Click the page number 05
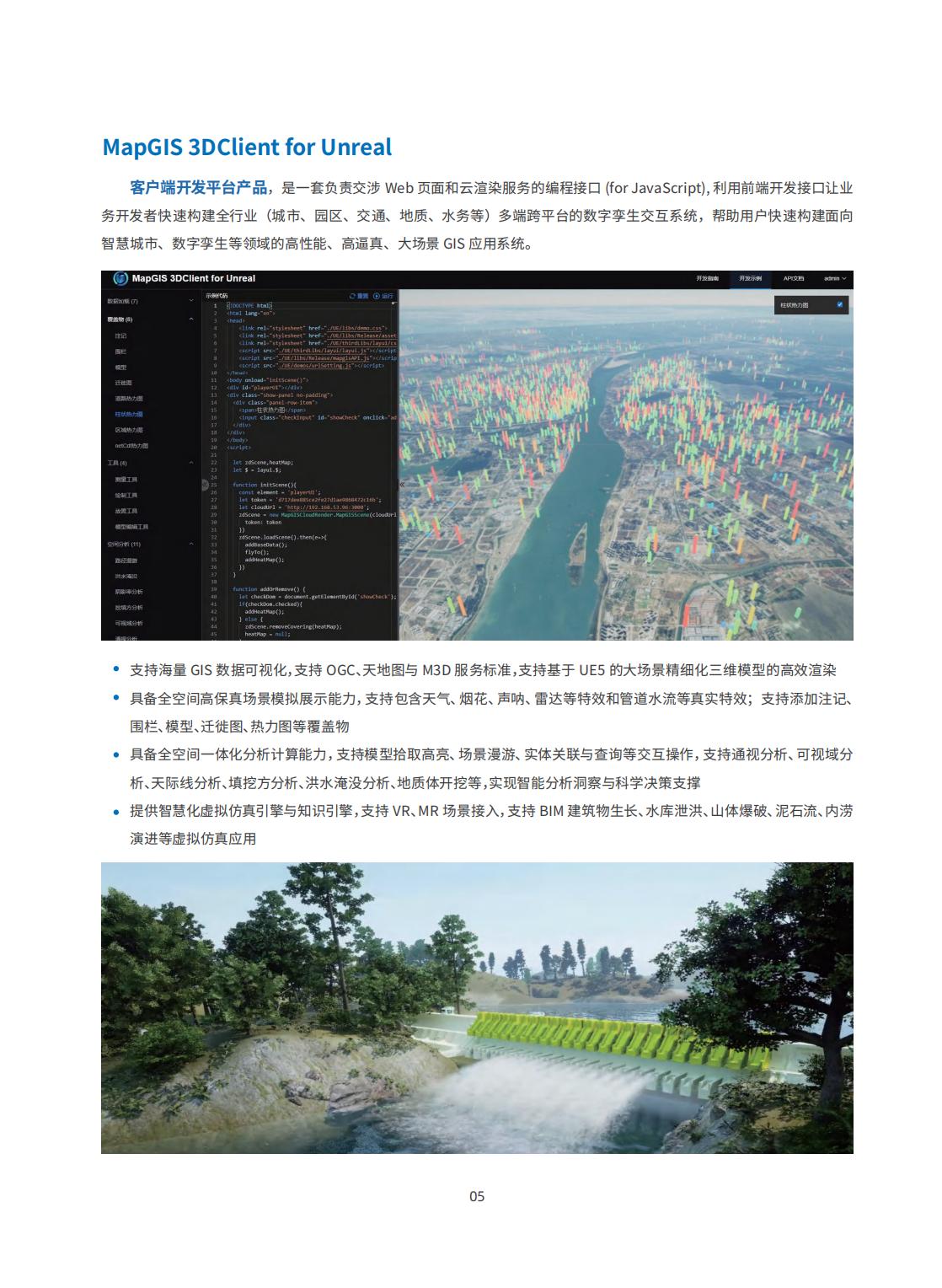Screen dimensions: 942x1288 click(477, 1196)
